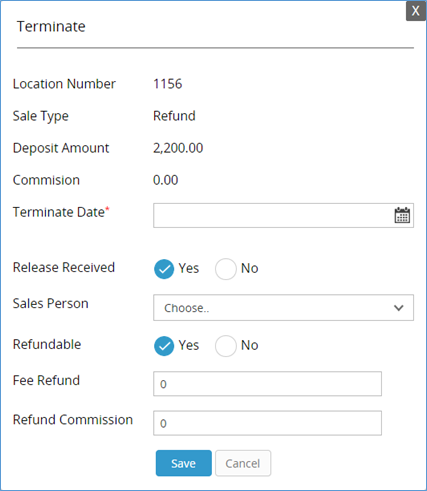The width and height of the screenshot is (427, 491).
Task: Close the Terminate dialog with X
Action: (x=415, y=11)
